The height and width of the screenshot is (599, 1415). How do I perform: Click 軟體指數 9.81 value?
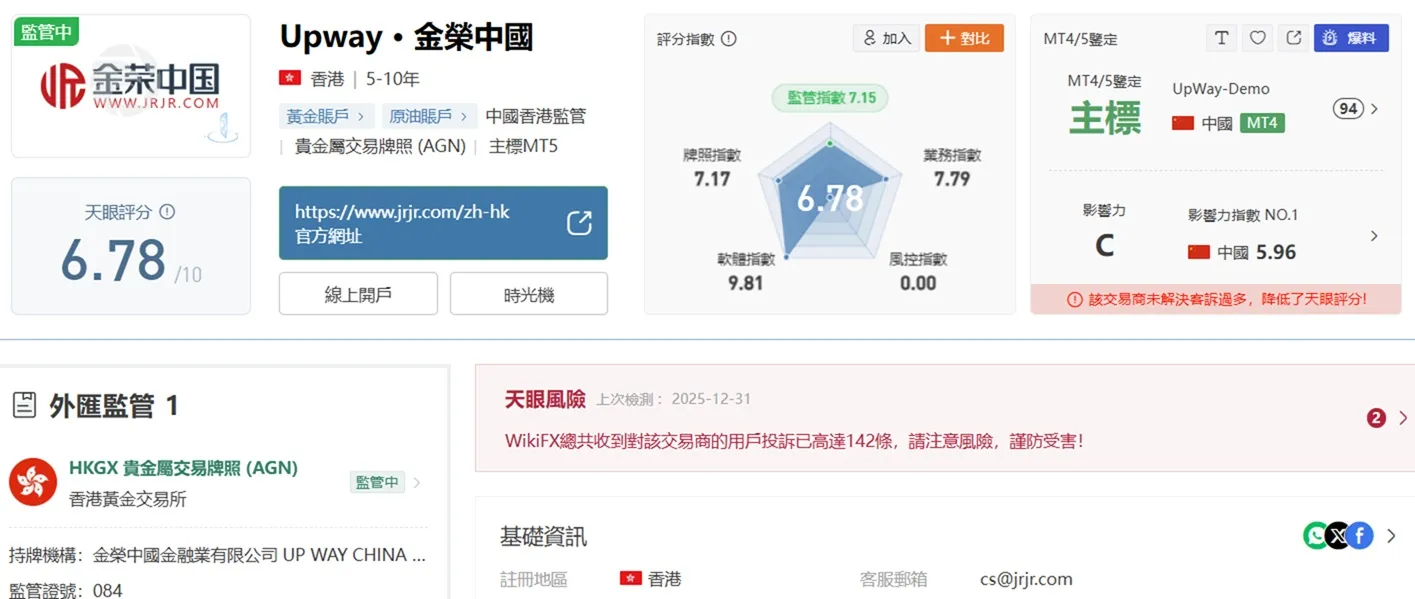tap(745, 283)
